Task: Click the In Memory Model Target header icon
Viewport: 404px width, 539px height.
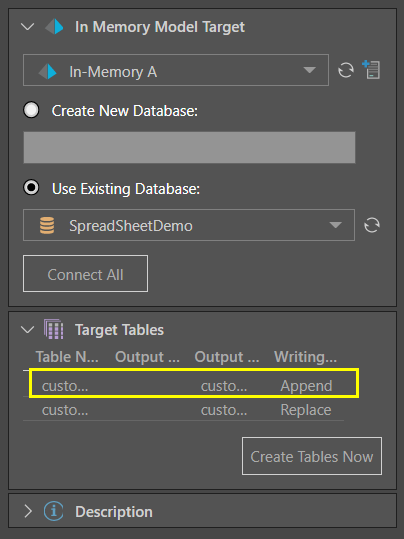Action: 54,27
